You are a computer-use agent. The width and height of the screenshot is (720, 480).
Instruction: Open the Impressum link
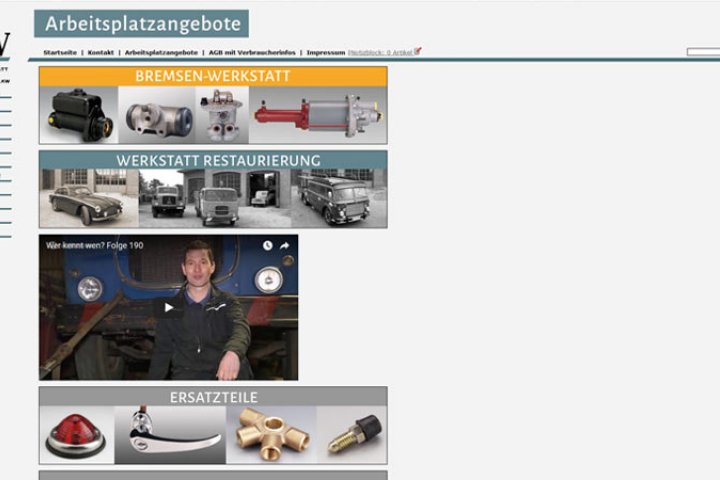pyautogui.click(x=326, y=52)
